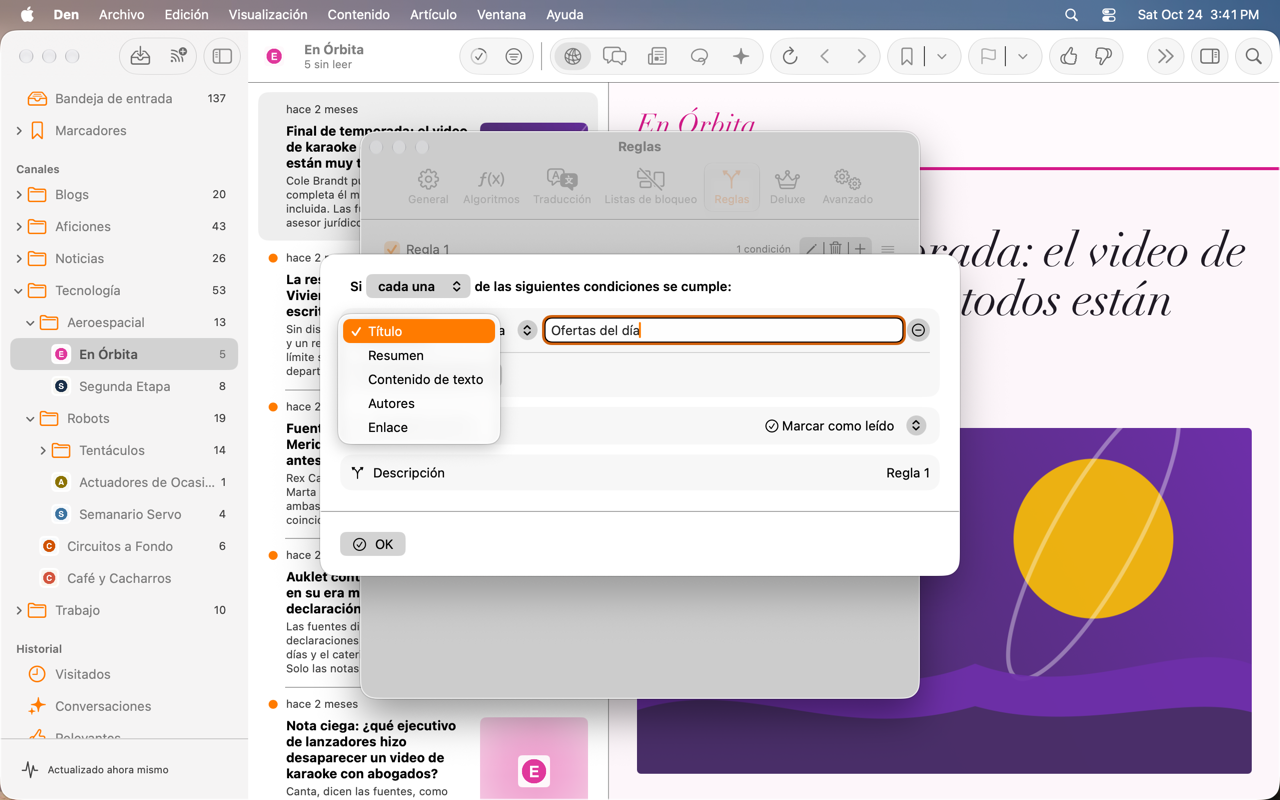Choose 'Enlace' in the field menu
This screenshot has width=1280, height=800.
click(x=419, y=427)
